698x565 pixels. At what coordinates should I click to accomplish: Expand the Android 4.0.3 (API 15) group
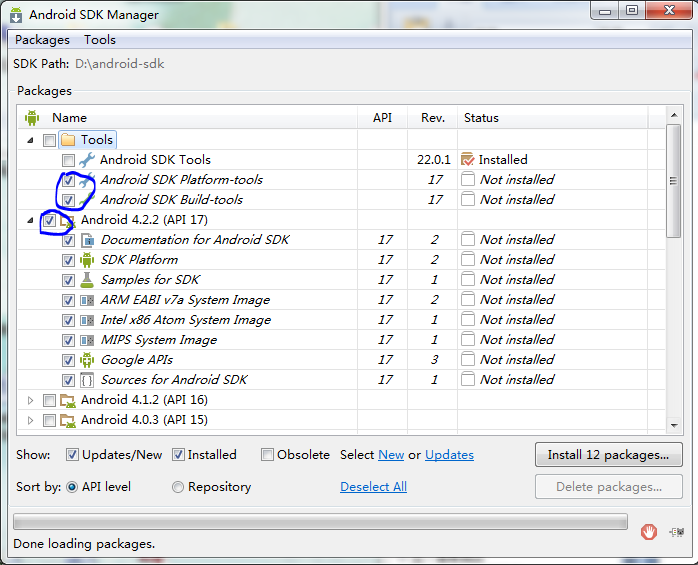(x=30, y=420)
